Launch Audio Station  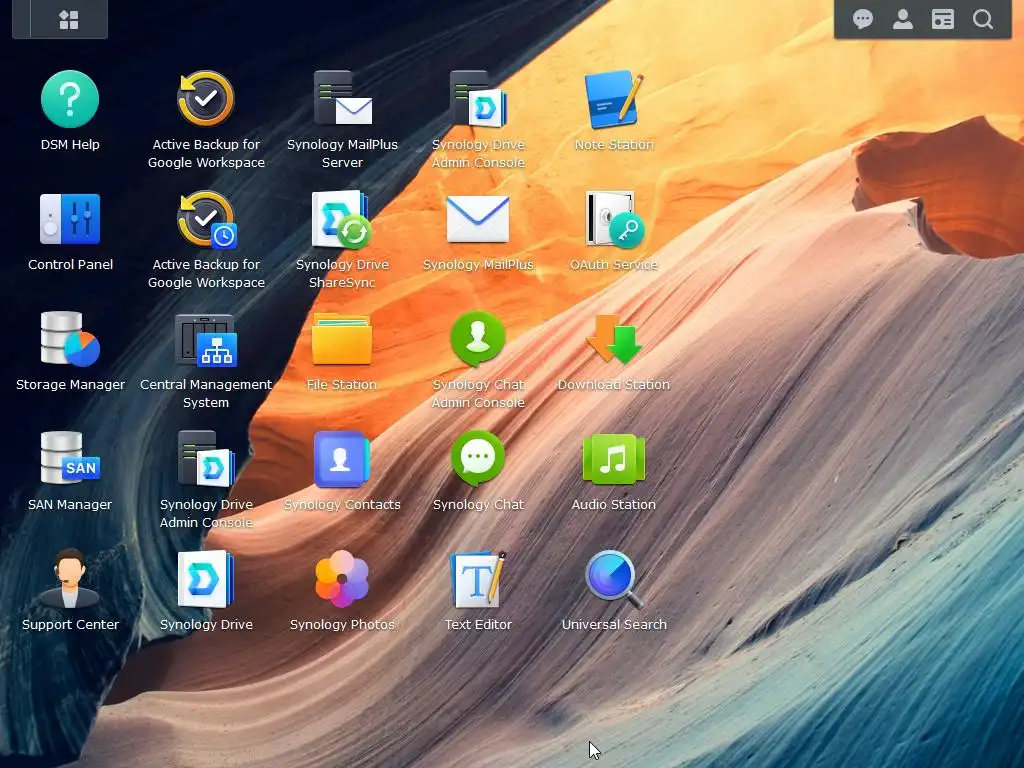pyautogui.click(x=613, y=458)
